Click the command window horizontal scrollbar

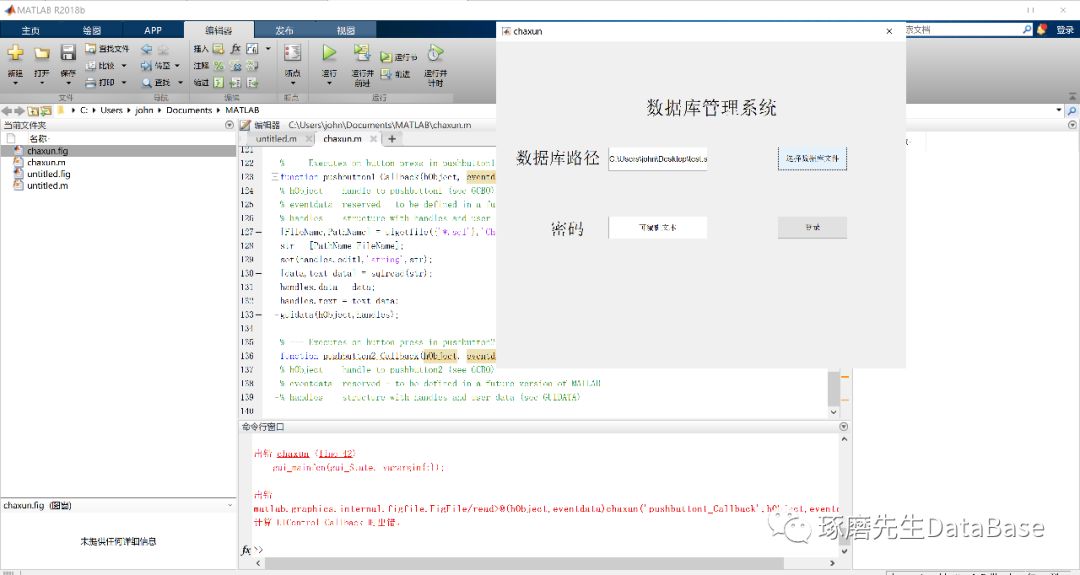[x=525, y=563]
